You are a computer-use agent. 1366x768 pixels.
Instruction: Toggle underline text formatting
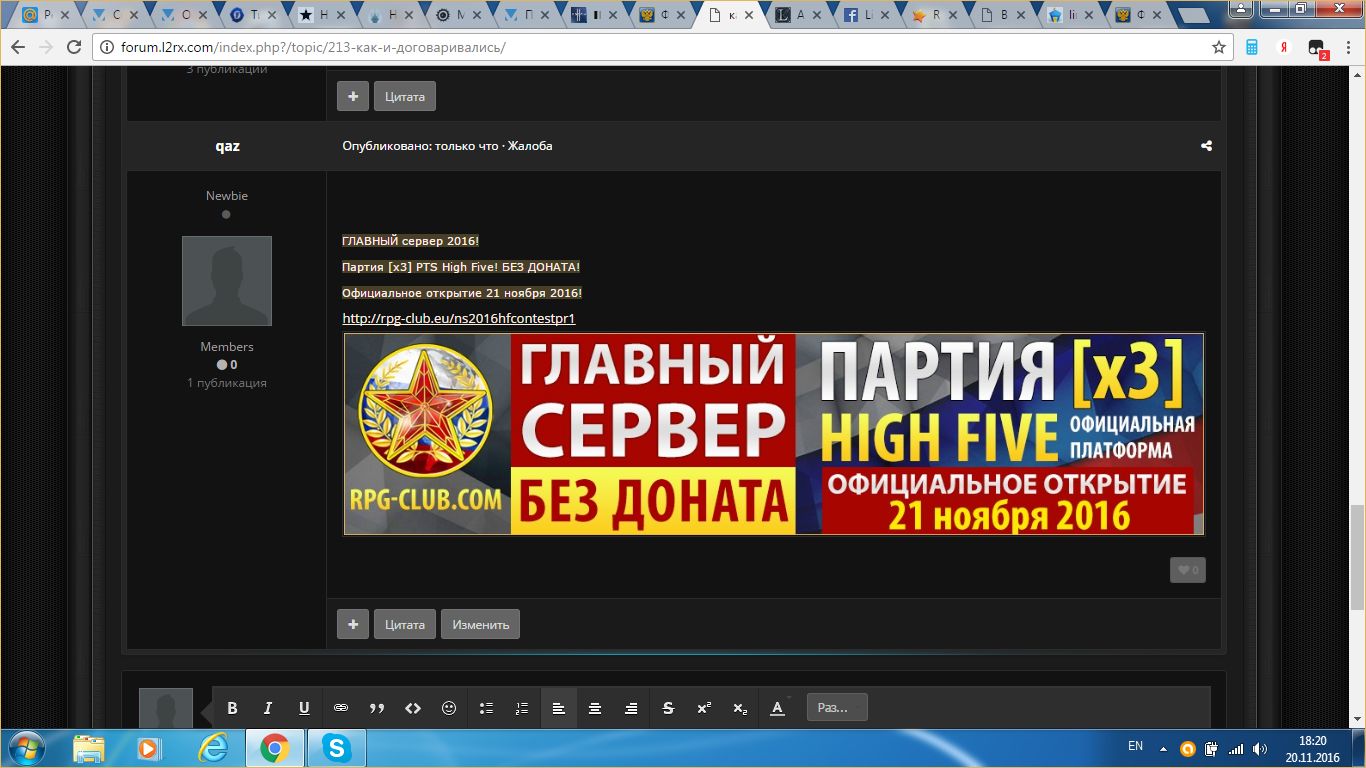(x=304, y=708)
